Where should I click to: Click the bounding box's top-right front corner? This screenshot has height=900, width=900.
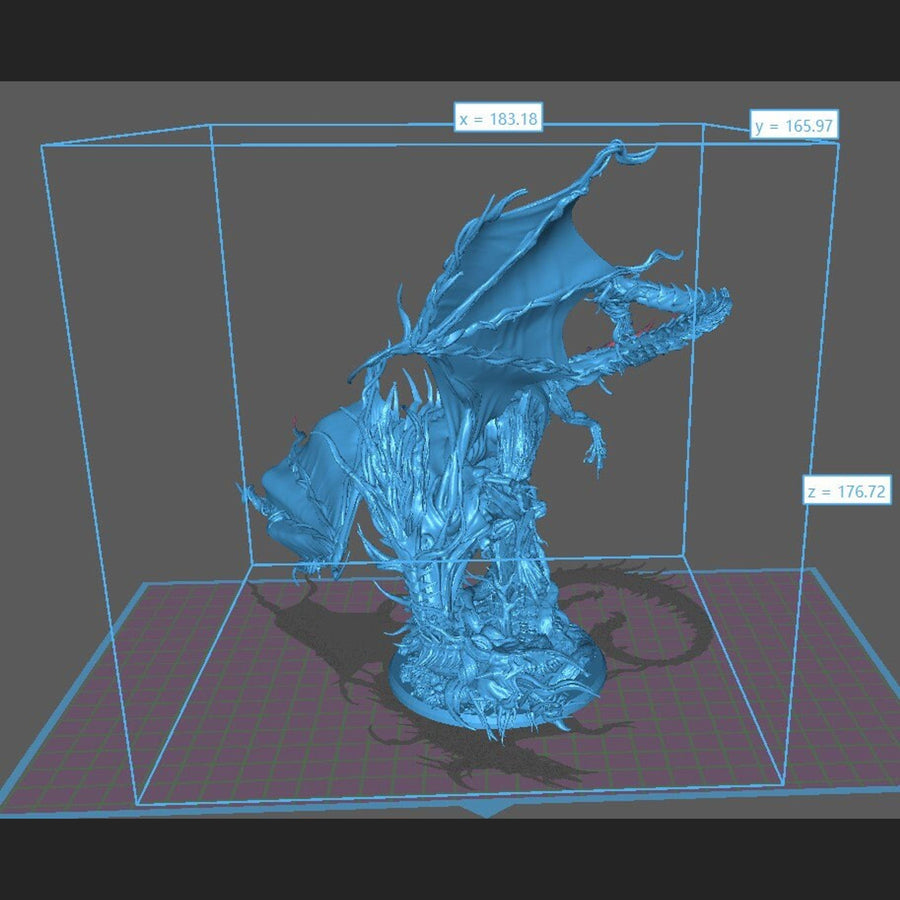[x=838, y=143]
